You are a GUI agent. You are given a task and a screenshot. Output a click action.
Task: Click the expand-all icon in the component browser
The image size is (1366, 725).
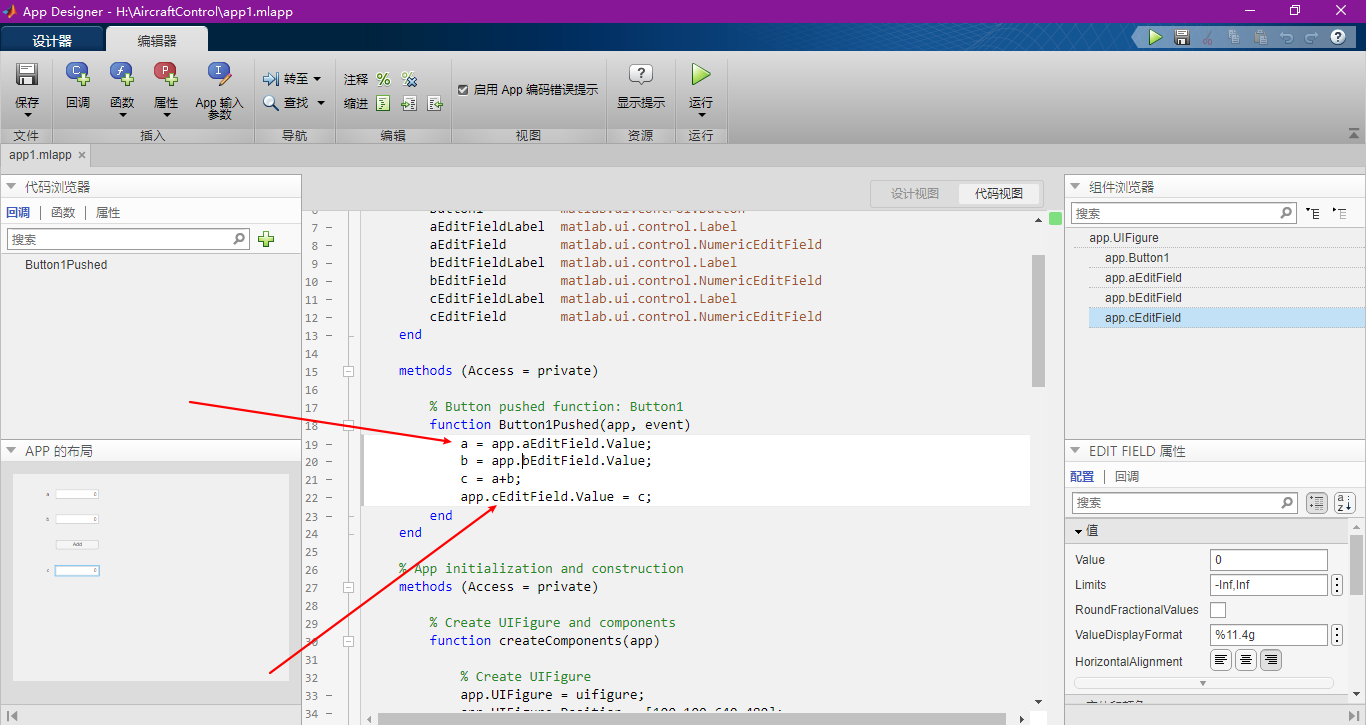pyautogui.click(x=1313, y=213)
